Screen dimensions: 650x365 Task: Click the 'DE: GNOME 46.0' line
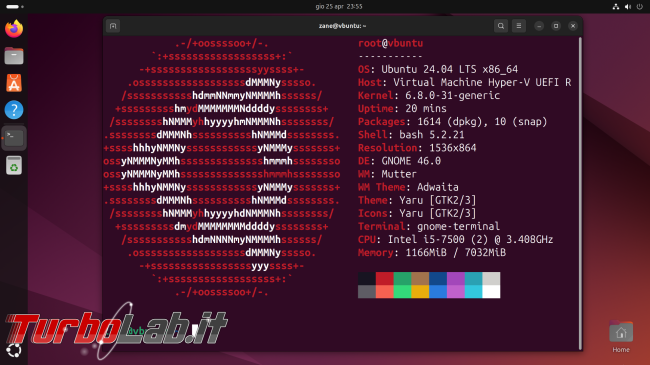click(x=399, y=161)
